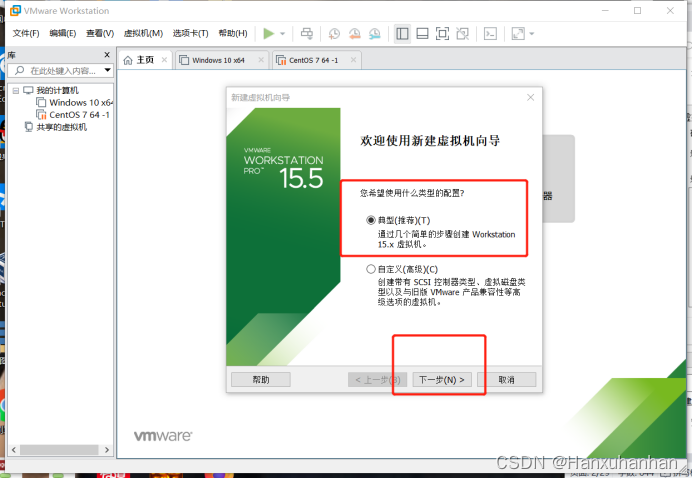Click the green power on play button
The width and height of the screenshot is (692, 479).
[268, 34]
